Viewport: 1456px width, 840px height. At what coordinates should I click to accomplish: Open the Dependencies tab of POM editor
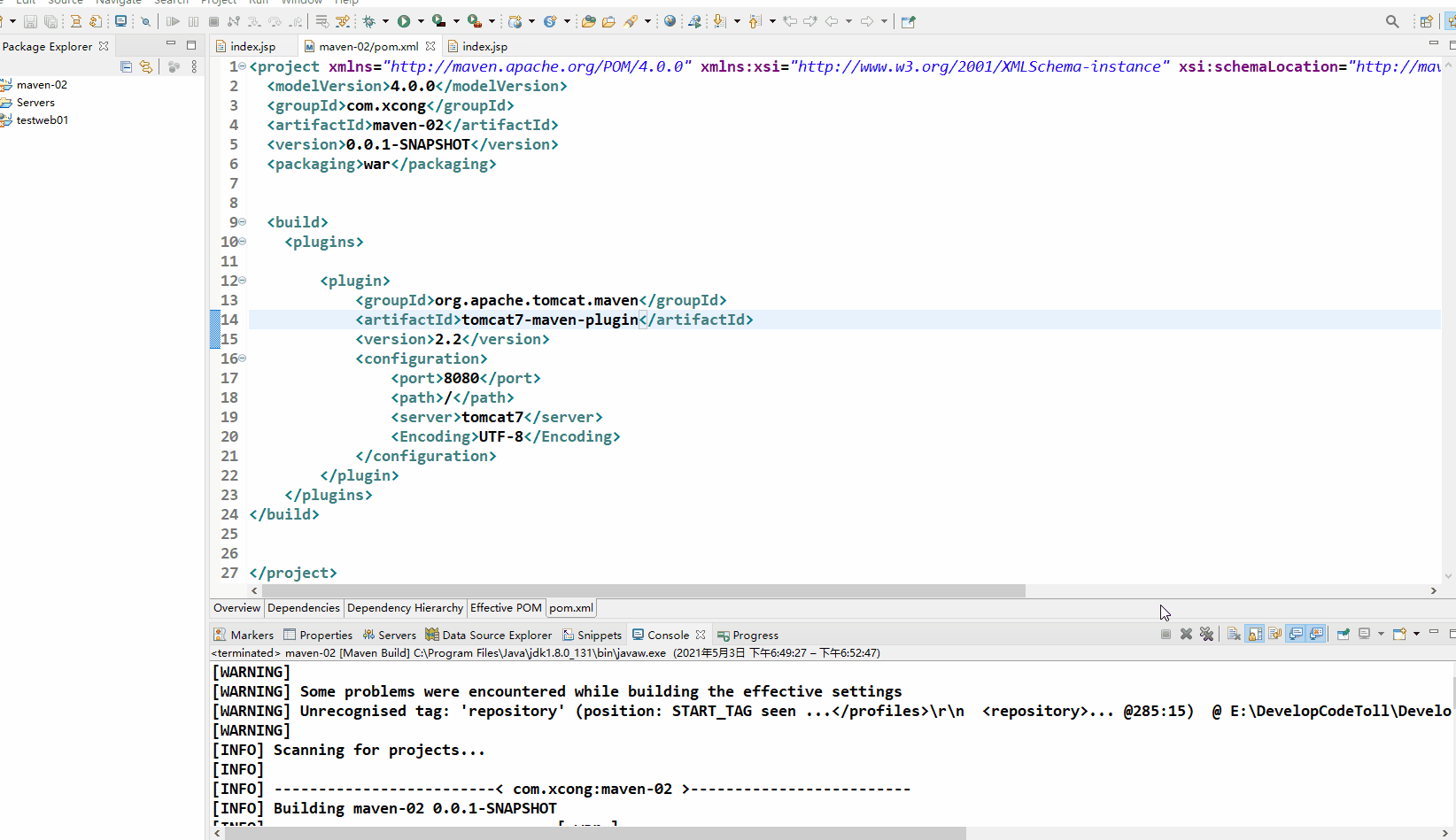(303, 608)
